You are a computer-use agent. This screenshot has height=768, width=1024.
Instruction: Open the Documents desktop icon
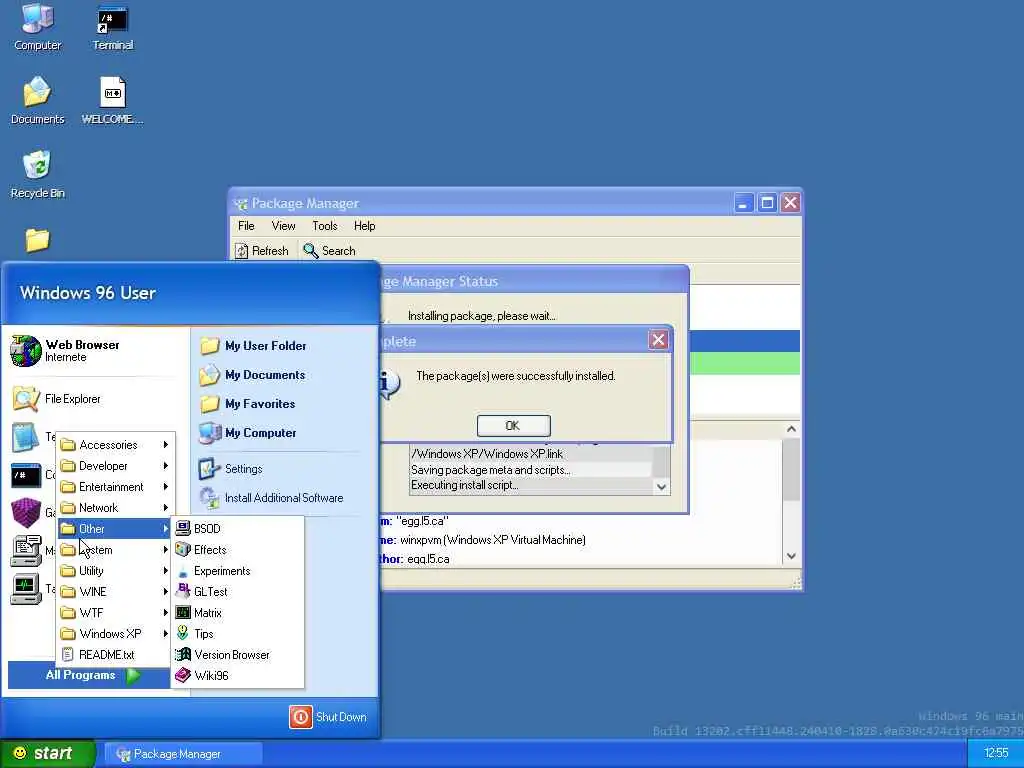[x=37, y=100]
